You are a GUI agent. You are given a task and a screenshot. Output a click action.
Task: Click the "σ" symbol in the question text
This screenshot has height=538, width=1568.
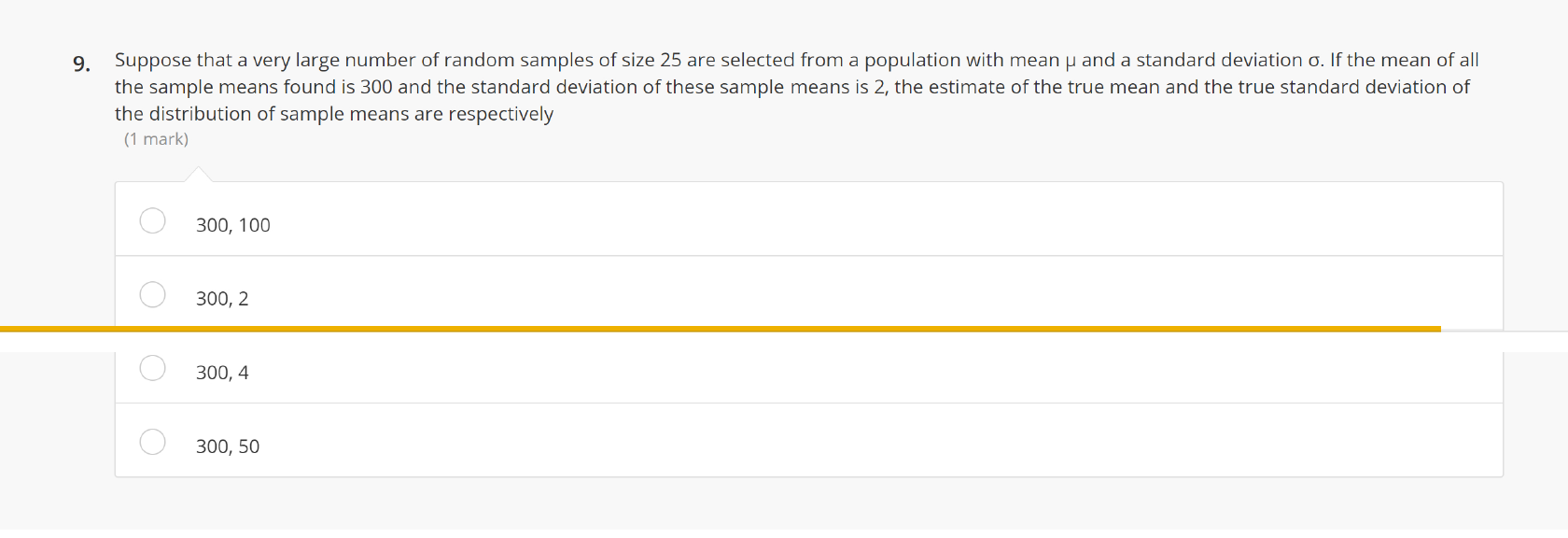(x=1314, y=61)
